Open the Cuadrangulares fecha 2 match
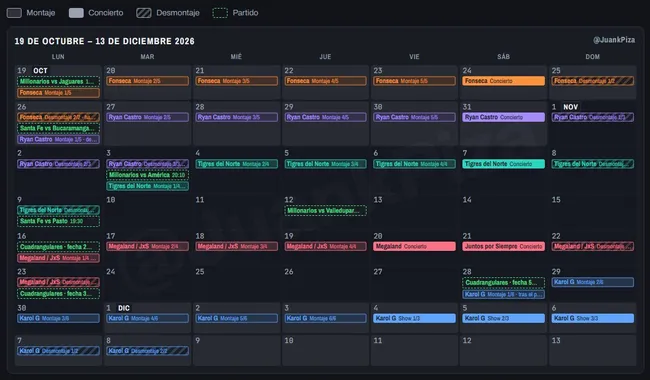Screen dimensions: 650x380 [58, 247]
